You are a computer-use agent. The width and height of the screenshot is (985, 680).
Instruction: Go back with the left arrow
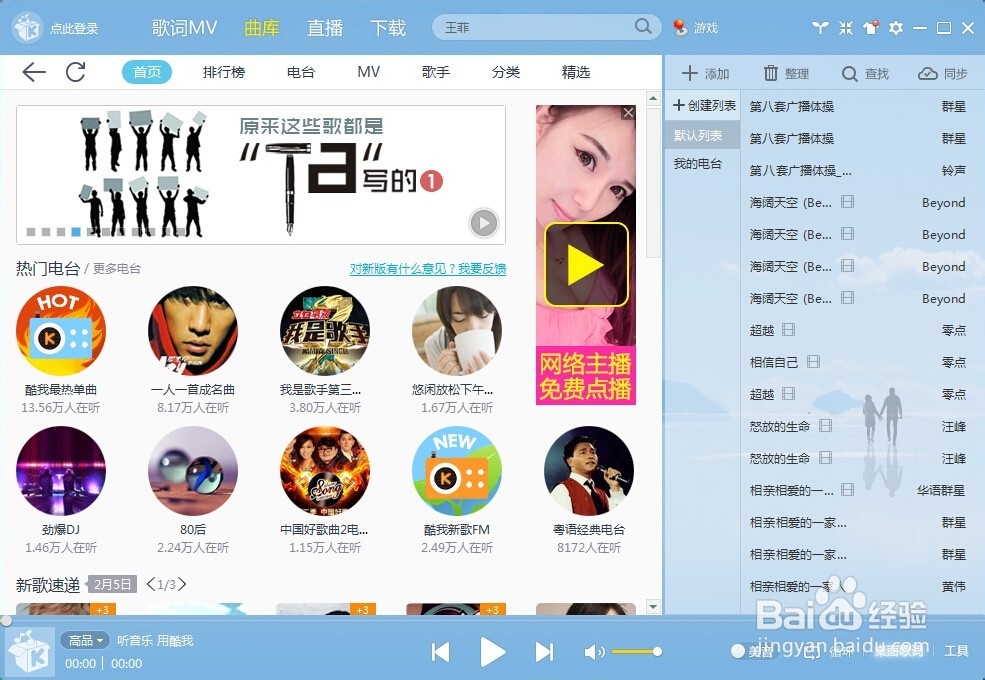(x=34, y=72)
